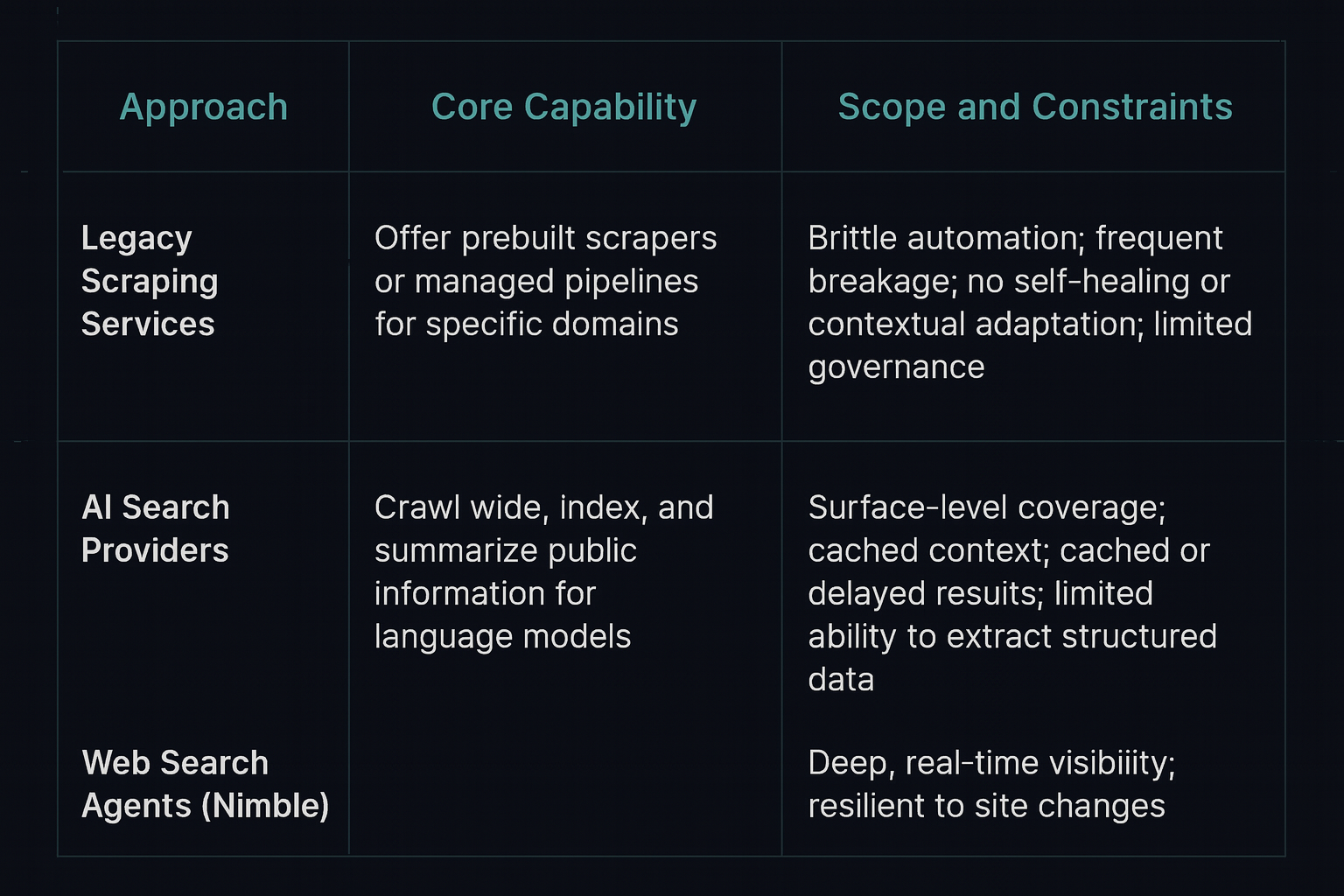Select the 'resilient to site changes' line
The height and width of the screenshot is (896, 1344).
(986, 806)
